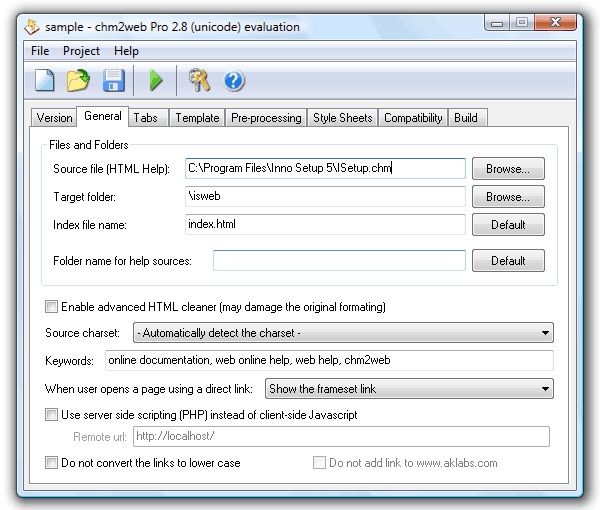Open the Source charset dropdown
This screenshot has width=600, height=510.
pos(343,332)
